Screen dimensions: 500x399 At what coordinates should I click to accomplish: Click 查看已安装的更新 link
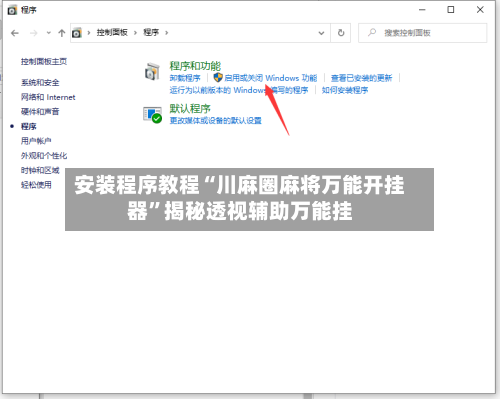[361, 78]
